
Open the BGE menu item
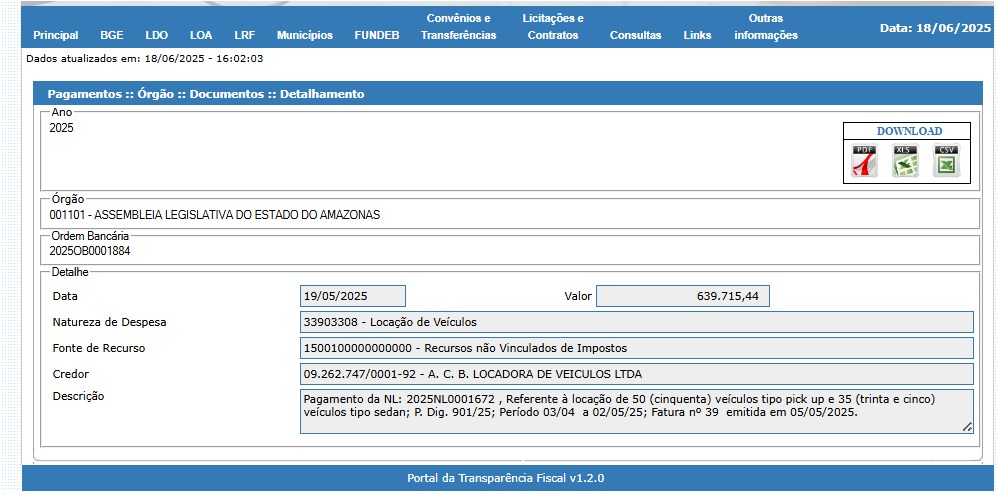(112, 35)
